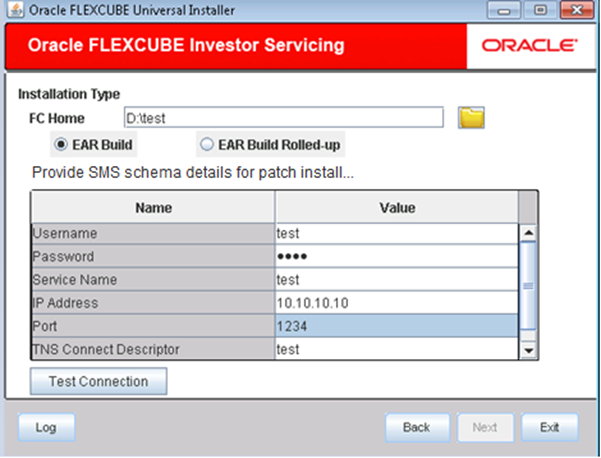This screenshot has width=601, height=458.
Task: Open the Log button
Action: pyautogui.click(x=46, y=427)
